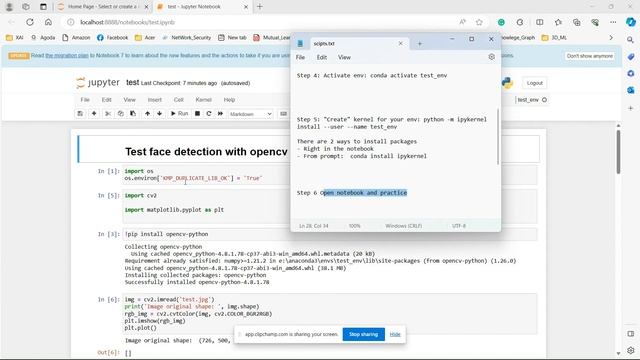
Task: Close the scripts.txt Notepad tab
Action: 400,43
